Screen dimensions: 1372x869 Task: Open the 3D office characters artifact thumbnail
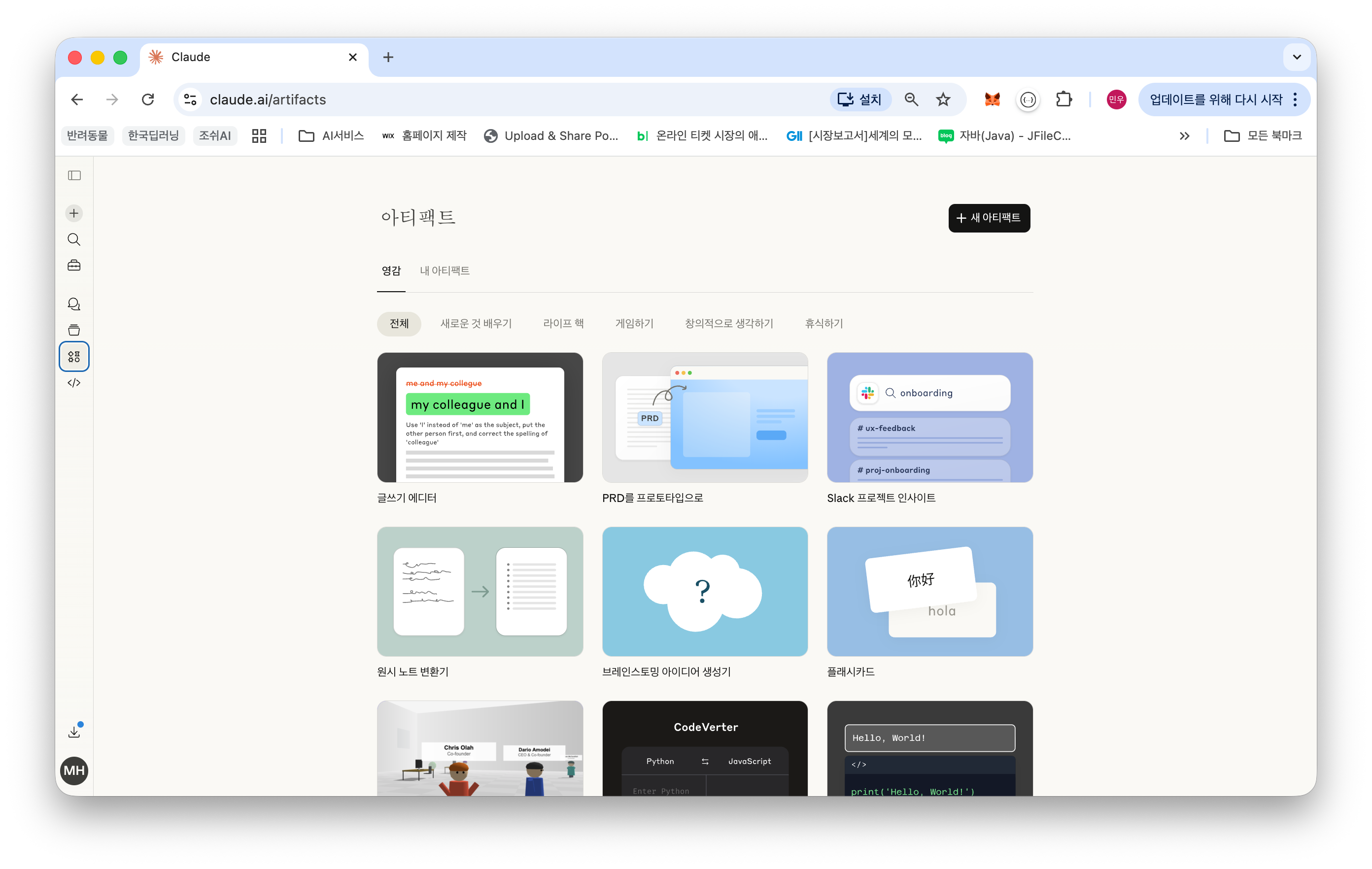coord(480,748)
